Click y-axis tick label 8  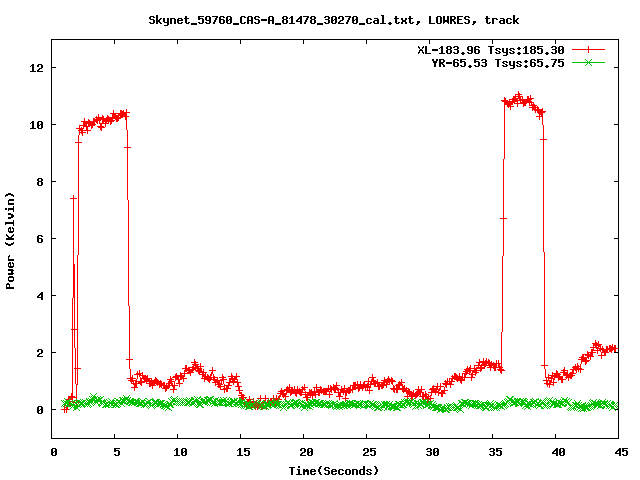tap(40, 182)
